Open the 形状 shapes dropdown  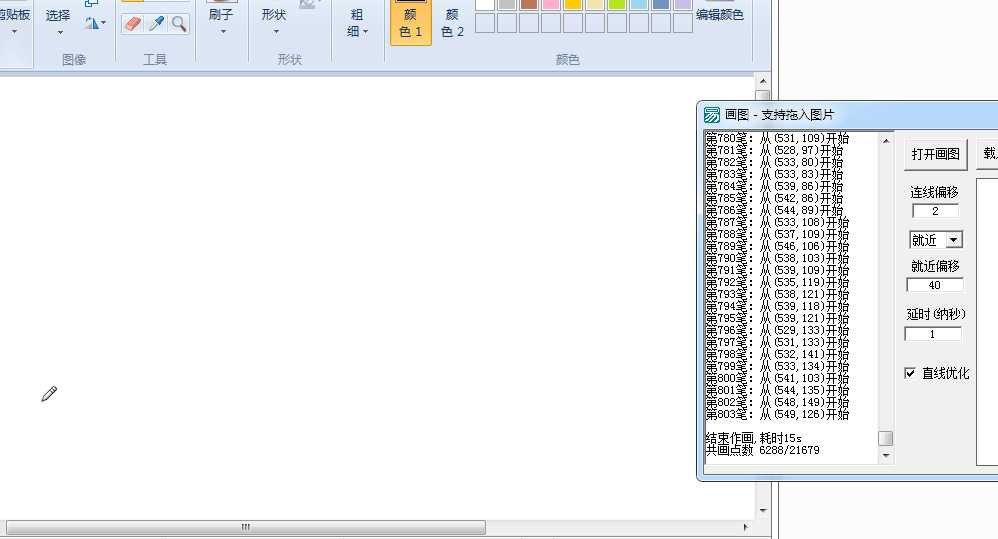[x=274, y=22]
